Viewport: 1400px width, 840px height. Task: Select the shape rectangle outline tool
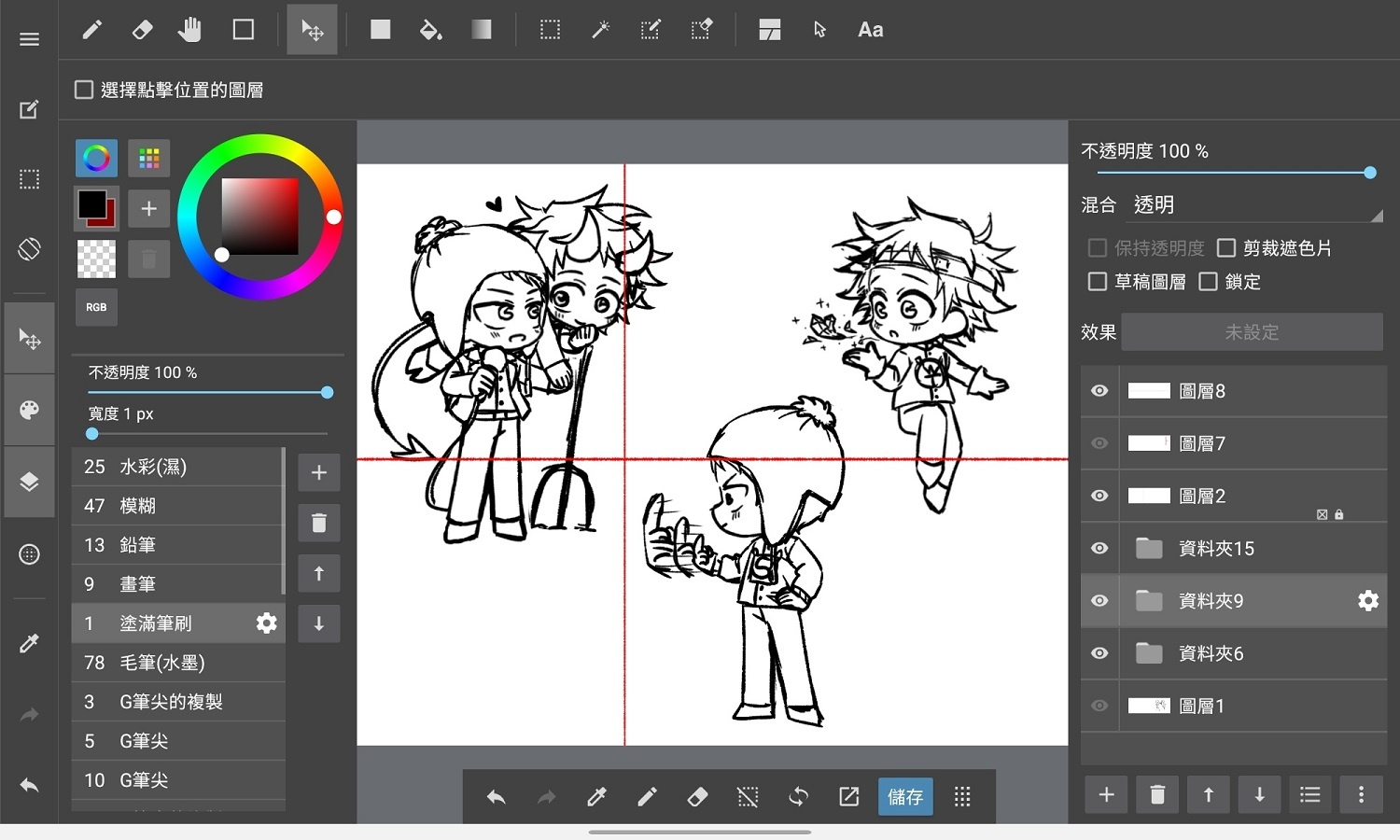tap(244, 30)
